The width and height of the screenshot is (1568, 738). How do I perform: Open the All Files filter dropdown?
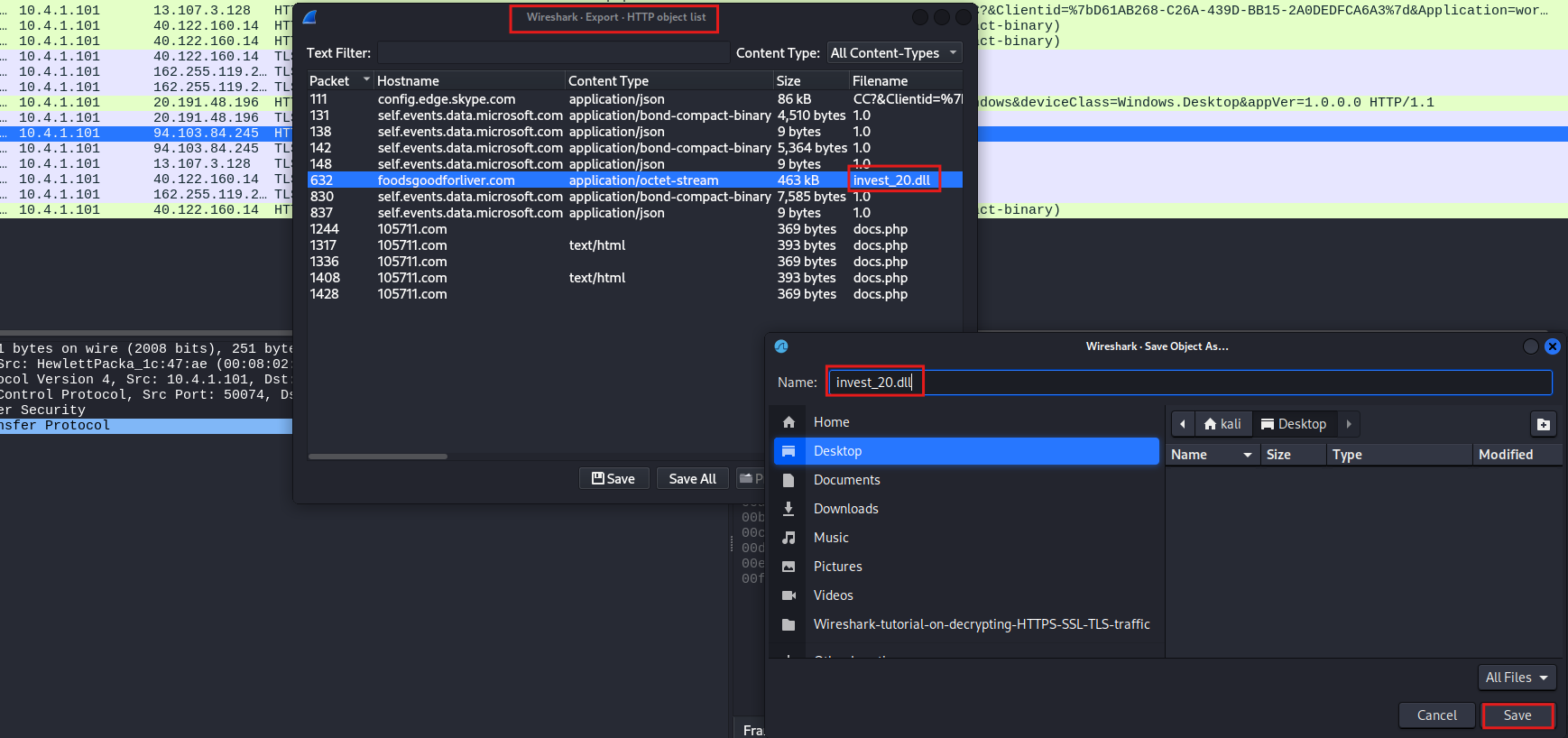pyautogui.click(x=1517, y=678)
